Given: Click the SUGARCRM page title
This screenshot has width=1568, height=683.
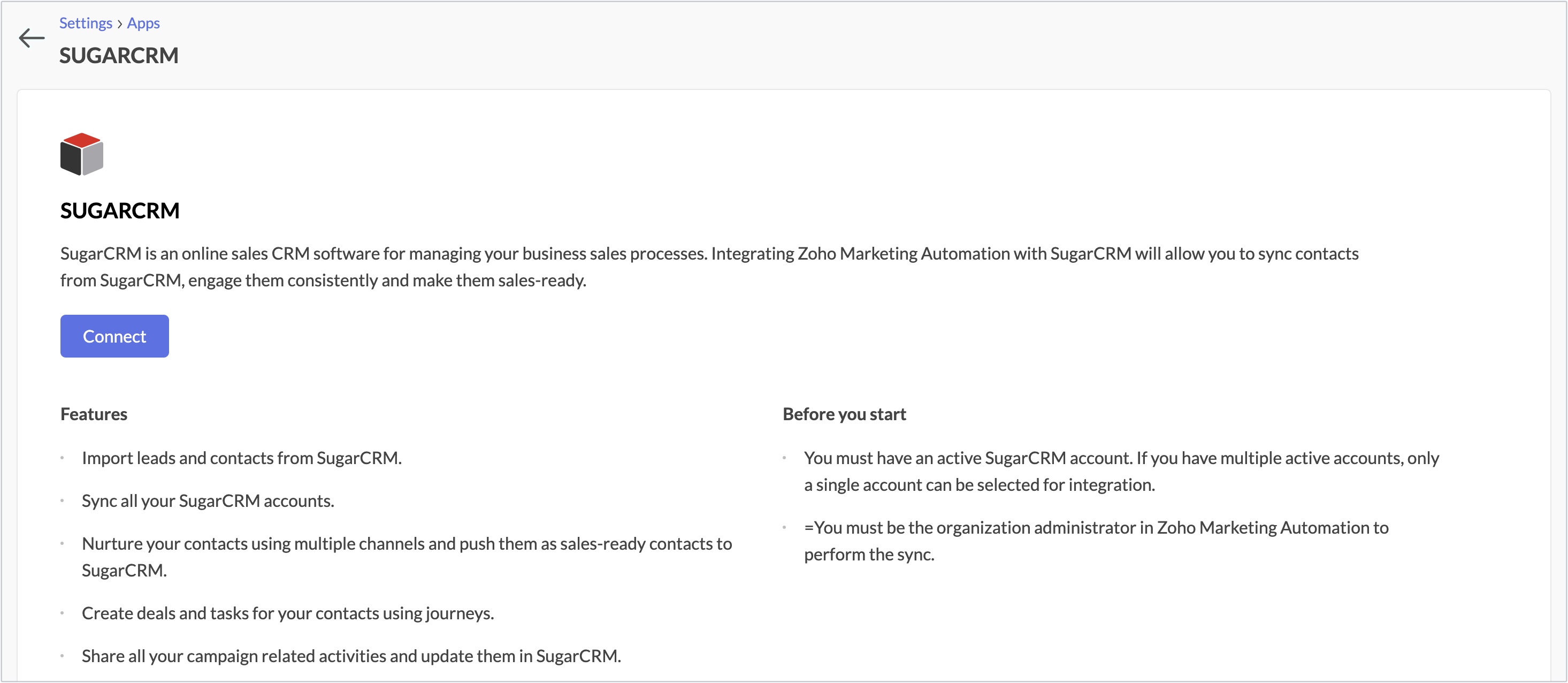Looking at the screenshot, I should 119,56.
